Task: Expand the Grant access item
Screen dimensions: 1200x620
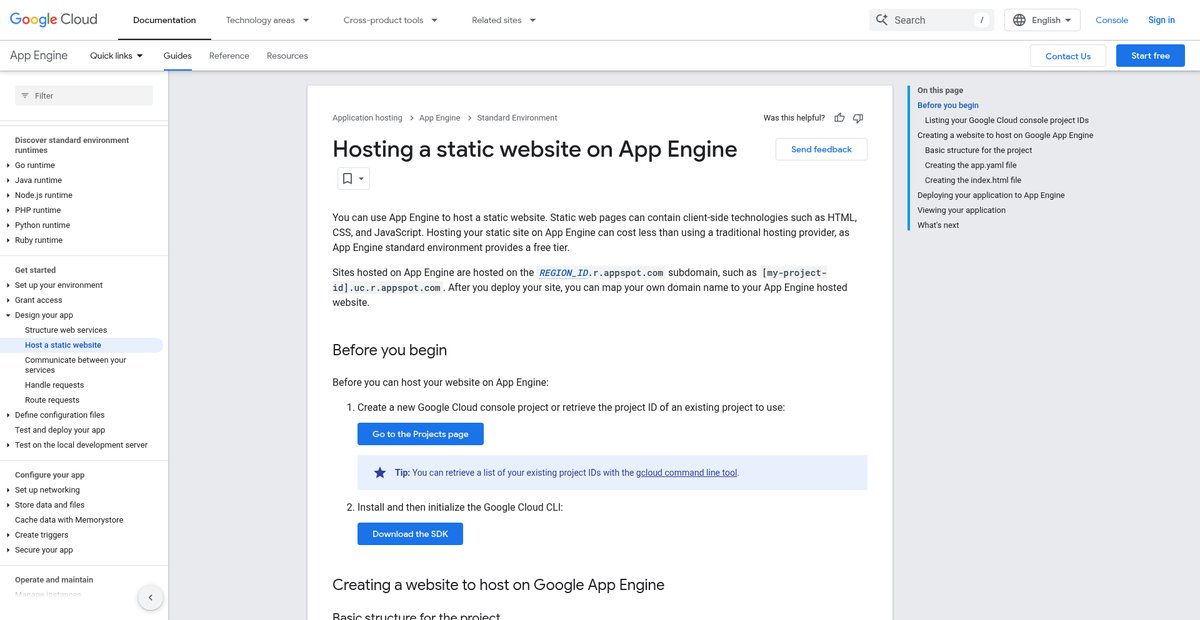Action: pos(9,300)
